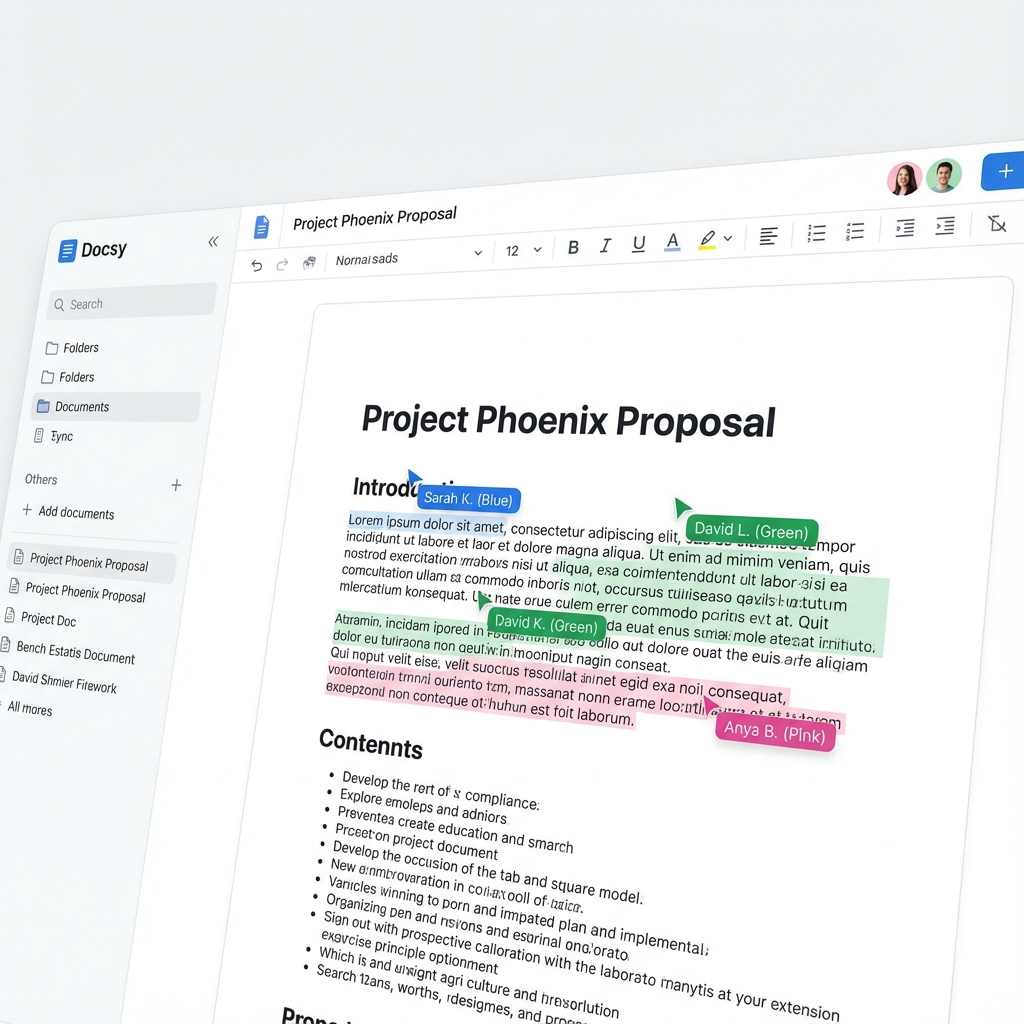Expand the highlight color dropdown arrow
This screenshot has height=1024, width=1024.
point(728,238)
